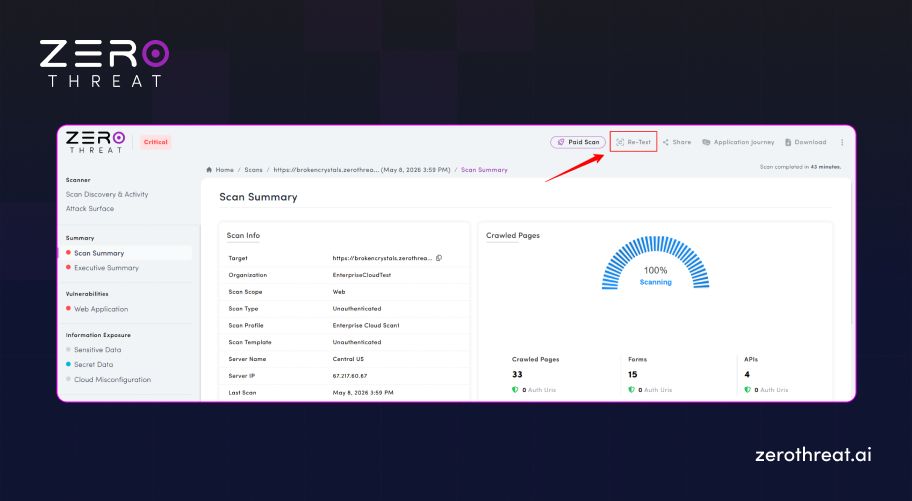
Task: Open the Attack Surface section
Action: click(90, 208)
